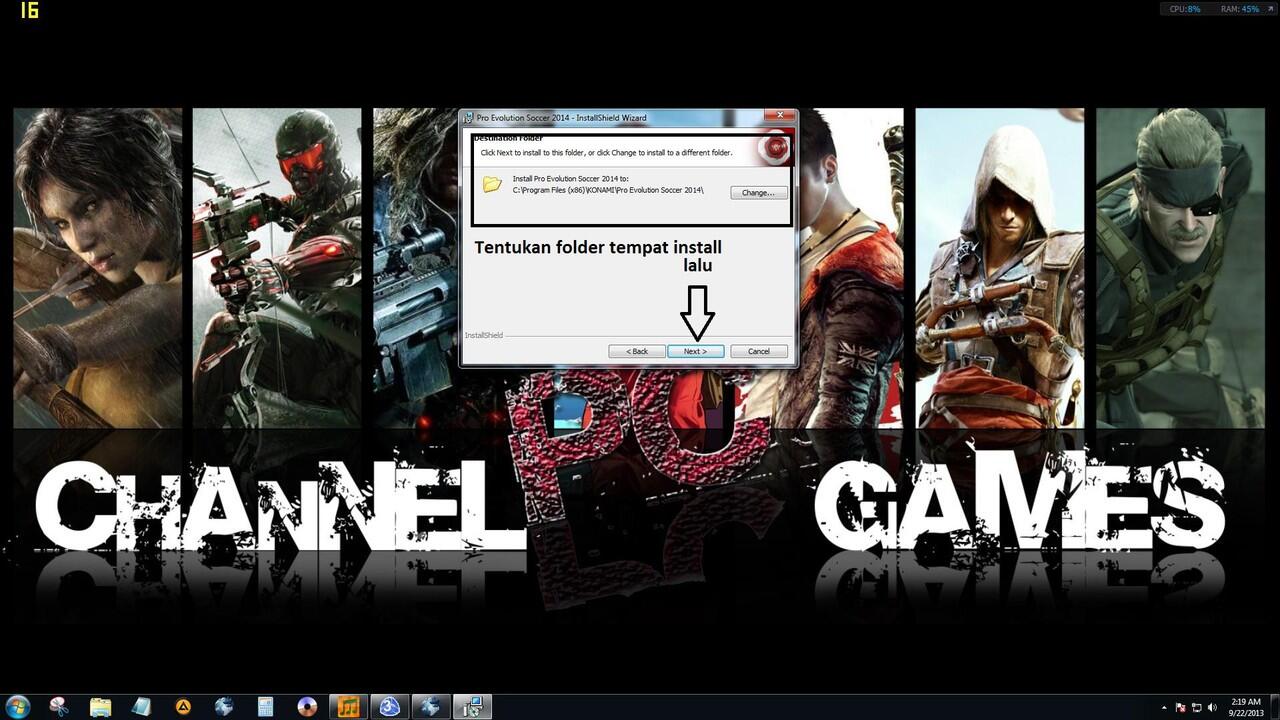Click the yellow destination folder icon

click(x=492, y=184)
